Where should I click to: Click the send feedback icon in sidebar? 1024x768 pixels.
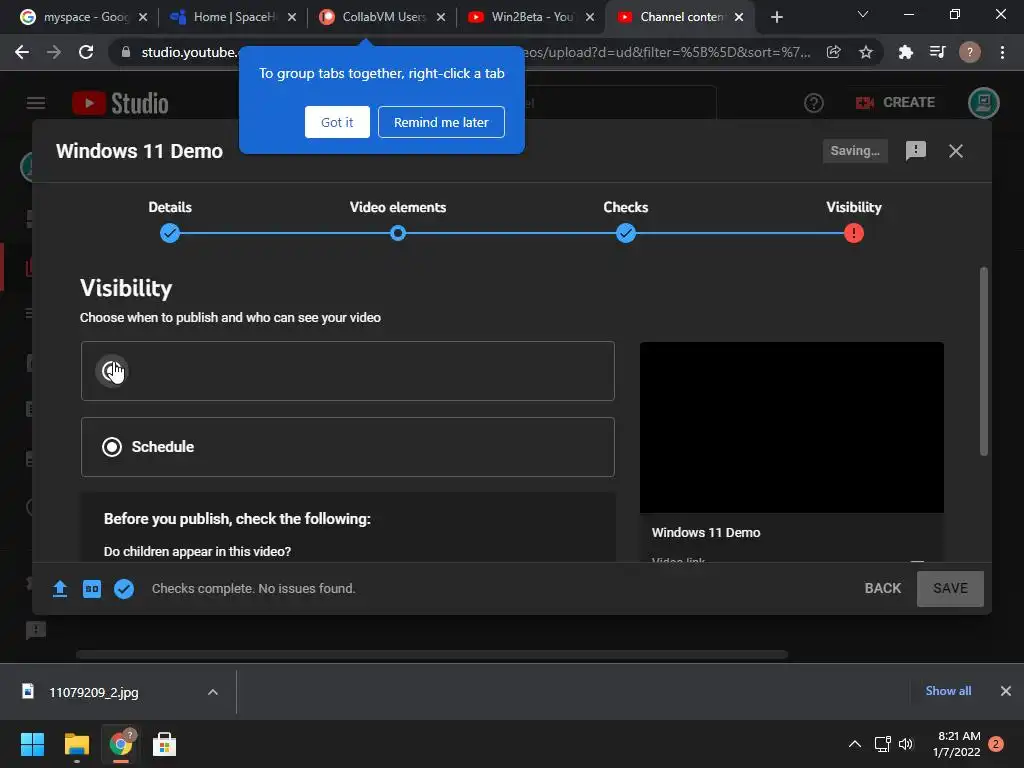[36, 630]
